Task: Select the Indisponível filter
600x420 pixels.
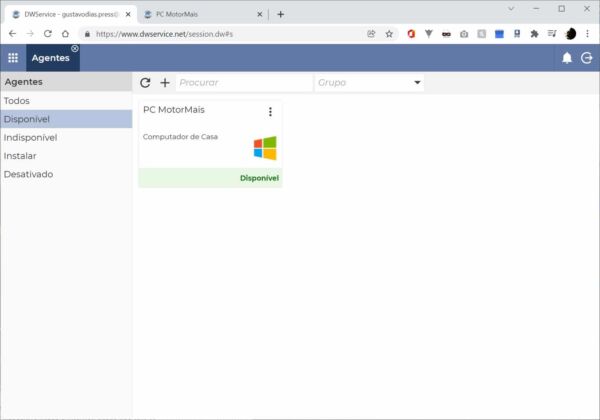Action: (x=30, y=137)
